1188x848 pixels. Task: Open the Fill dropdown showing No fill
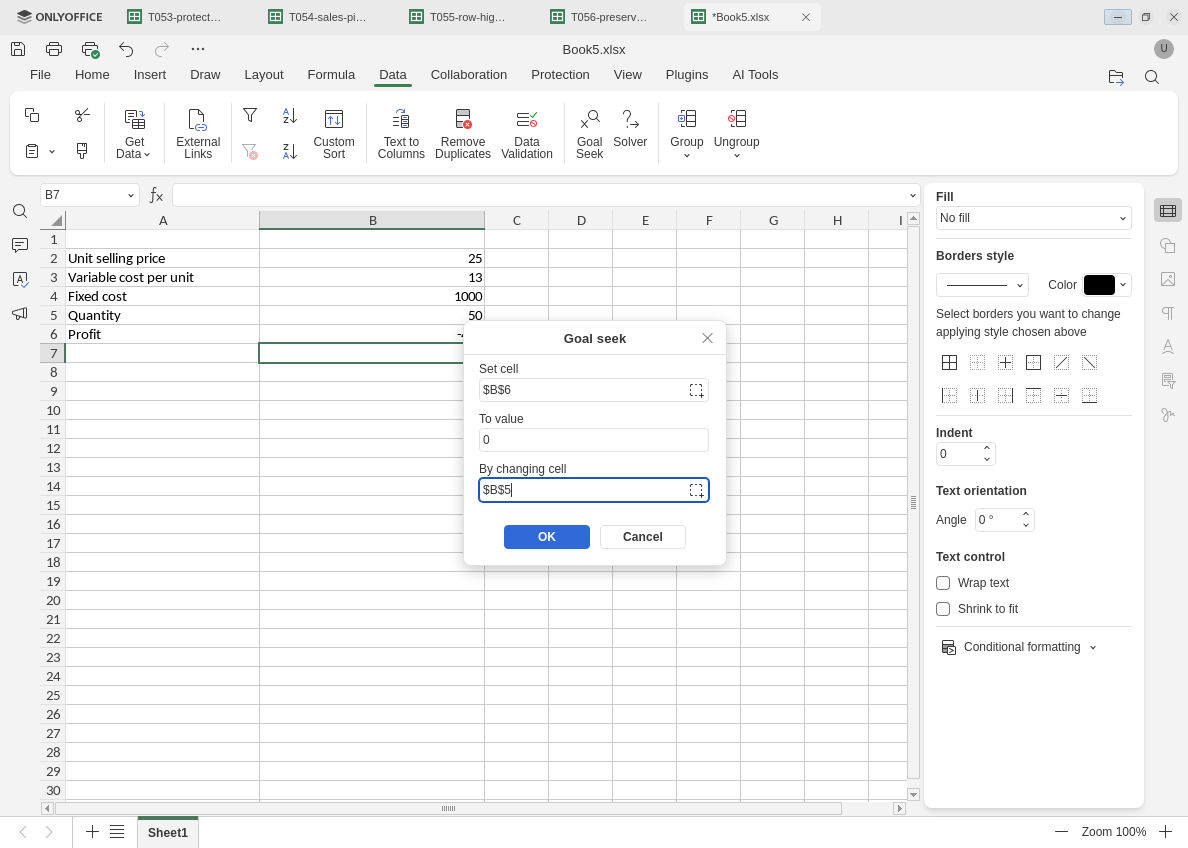[1033, 218]
